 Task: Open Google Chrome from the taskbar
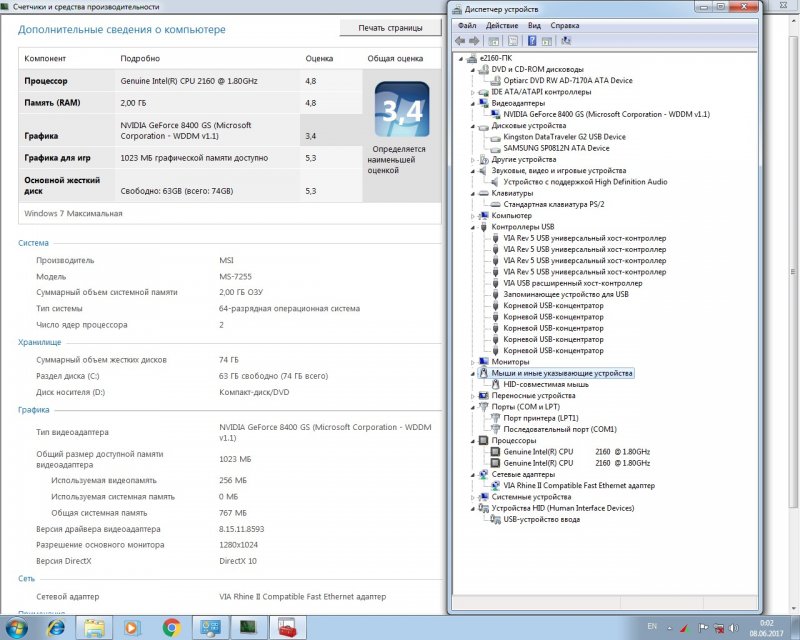(x=173, y=628)
